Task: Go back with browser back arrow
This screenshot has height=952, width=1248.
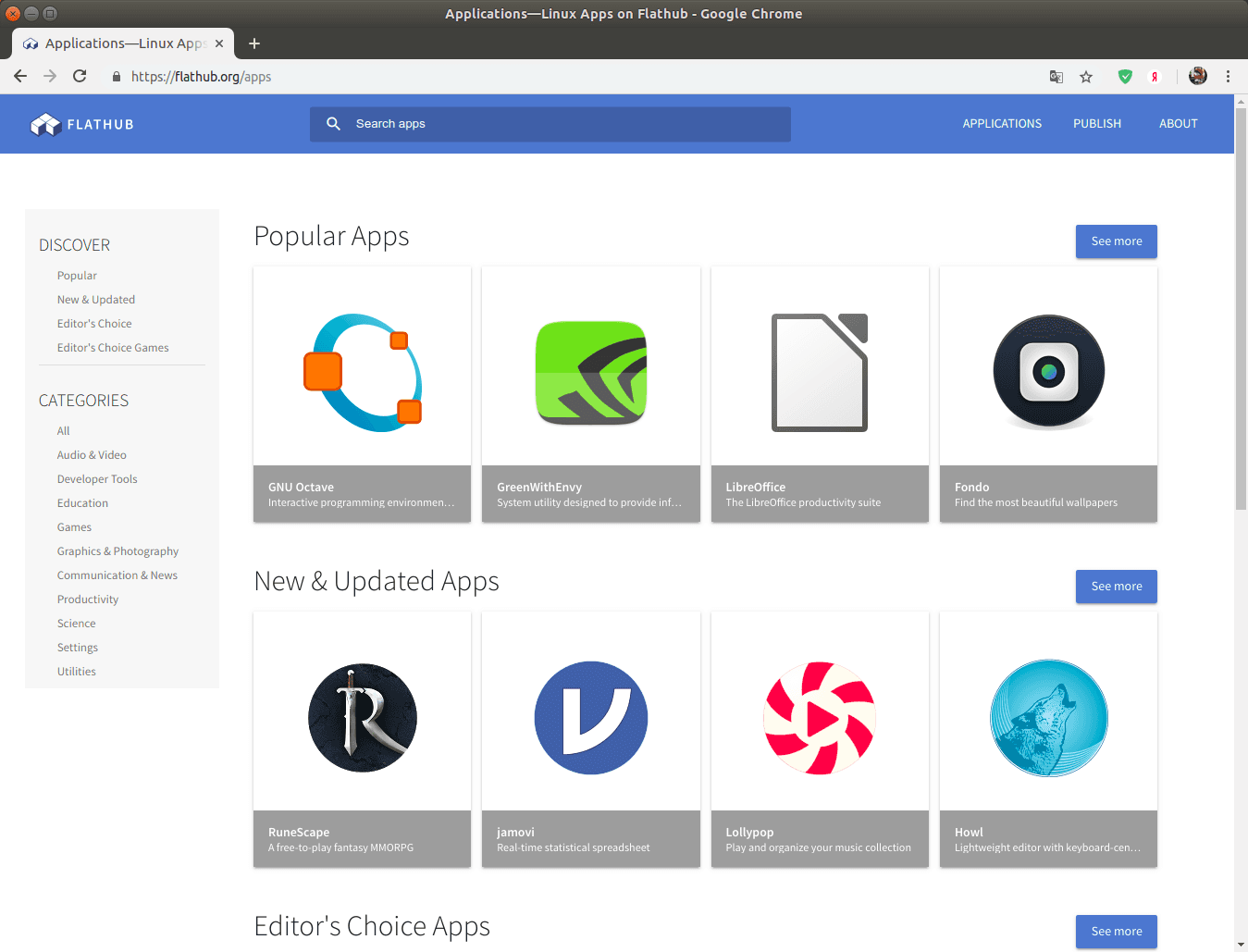Action: [x=20, y=77]
